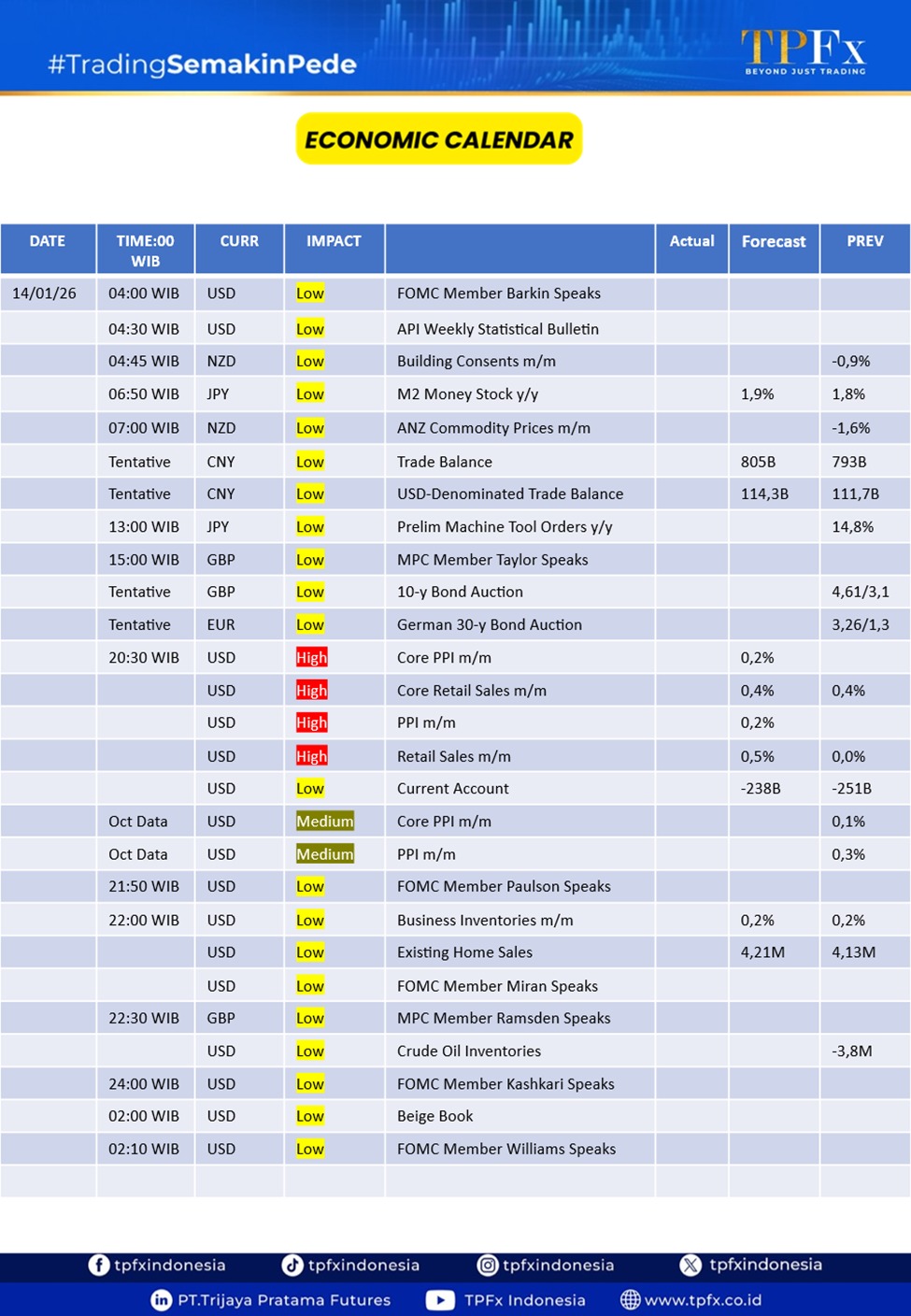The height and width of the screenshot is (1316, 911).
Task: Click the Instagram icon in footer
Action: coord(488,1265)
